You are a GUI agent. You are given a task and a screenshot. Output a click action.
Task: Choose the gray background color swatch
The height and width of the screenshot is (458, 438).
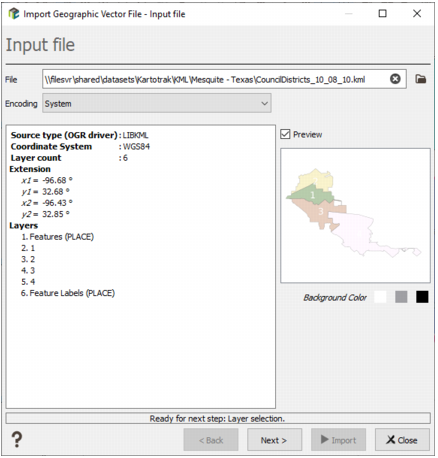click(401, 297)
